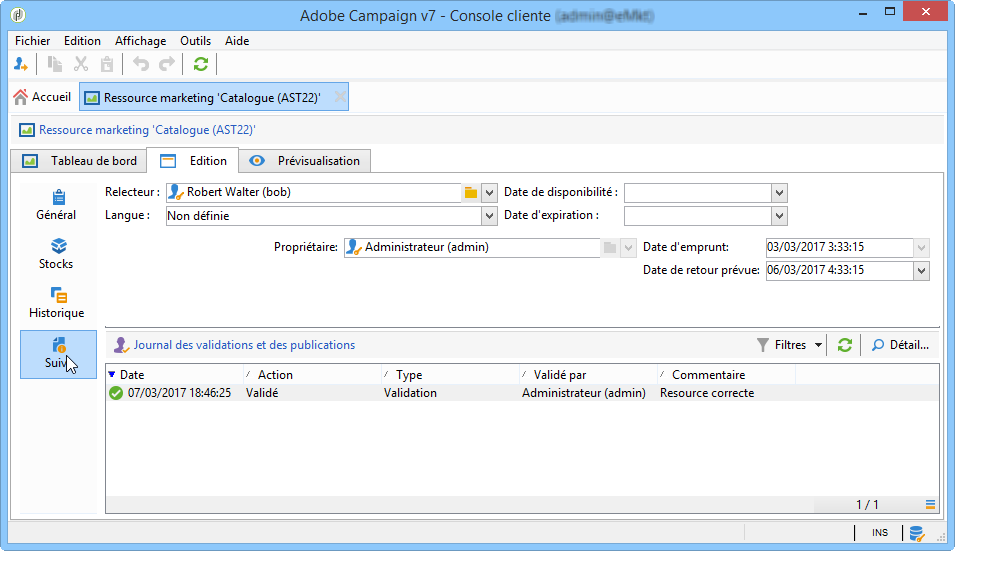Click the database status bar icon

[x=917, y=533]
